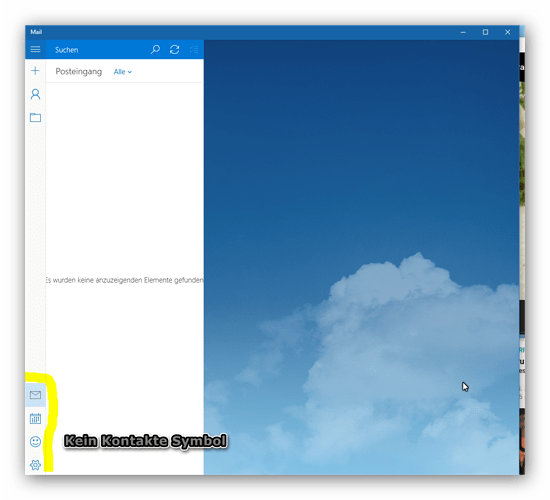The height and width of the screenshot is (500, 550).
Task: Open the Alle filter dropdown
Action: coord(122,72)
